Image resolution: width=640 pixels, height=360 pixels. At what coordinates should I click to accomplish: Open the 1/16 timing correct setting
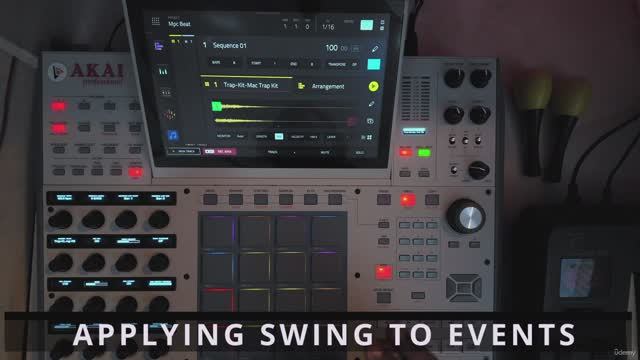pos(328,27)
